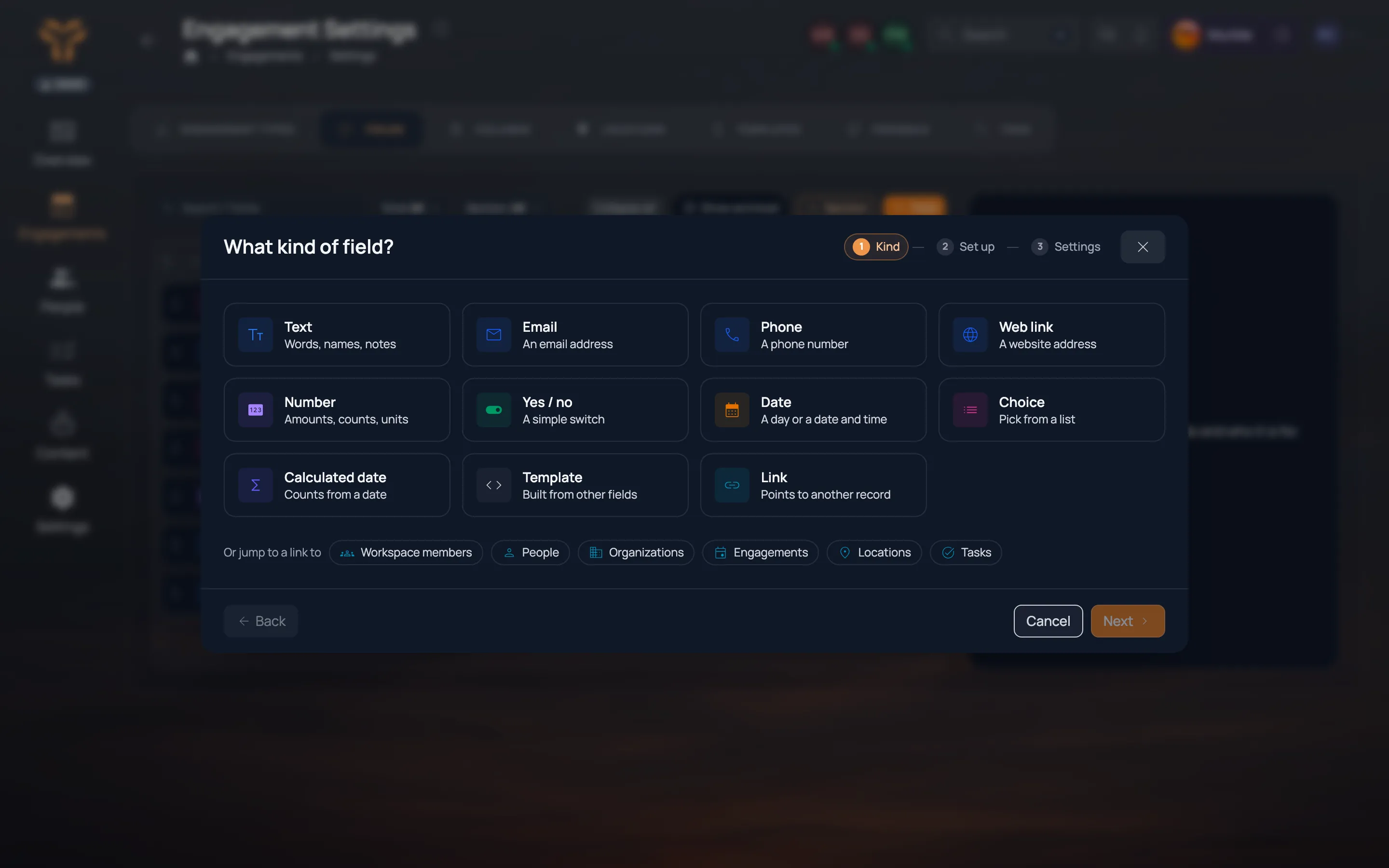Select 'Words, names, notes' description

click(x=340, y=344)
